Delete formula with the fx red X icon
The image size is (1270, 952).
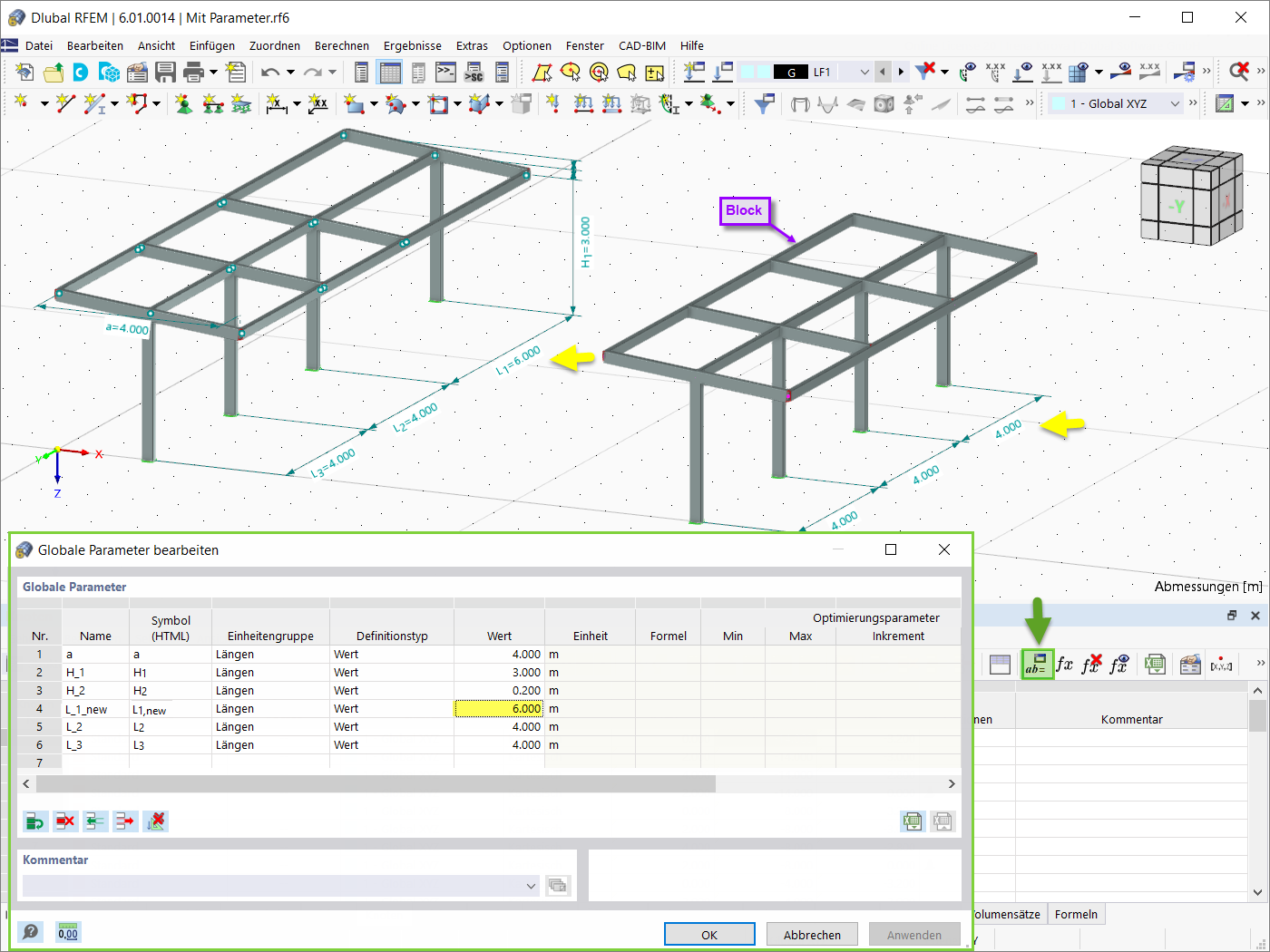pos(1091,665)
